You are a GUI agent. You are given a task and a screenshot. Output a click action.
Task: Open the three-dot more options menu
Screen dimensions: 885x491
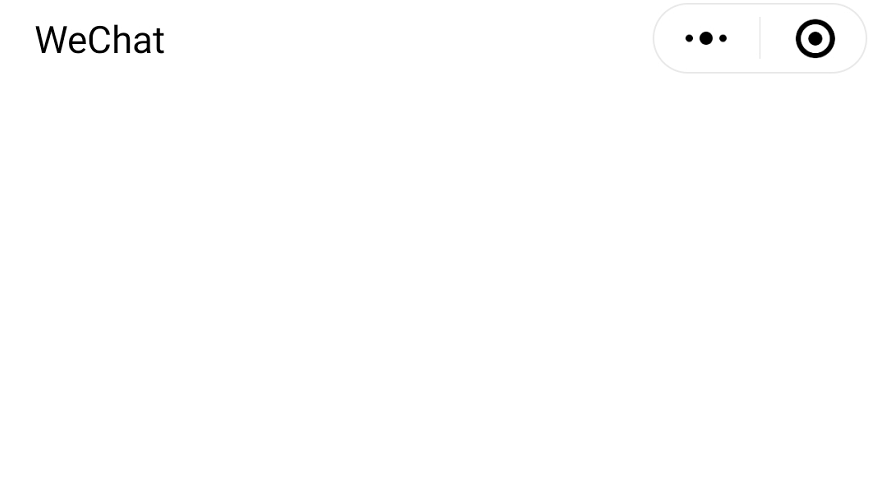tap(706, 38)
